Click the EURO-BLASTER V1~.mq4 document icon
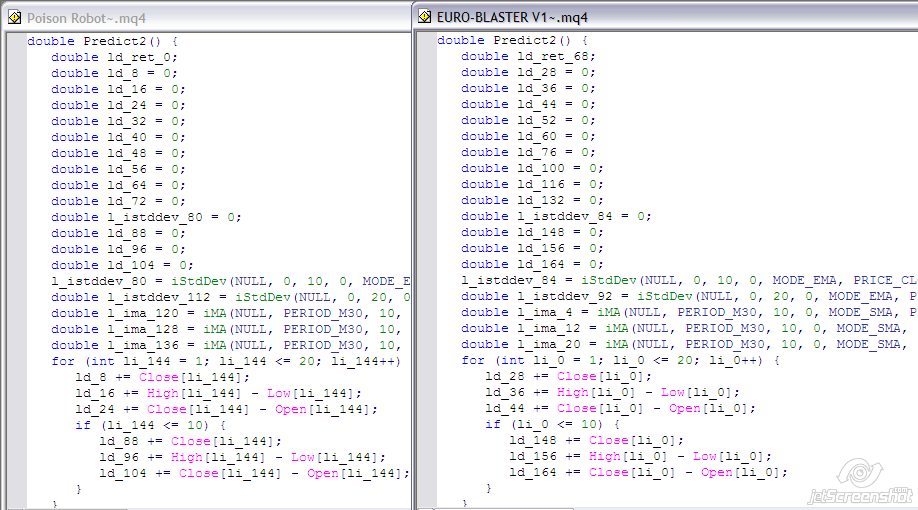The height and width of the screenshot is (510, 918). coord(424,17)
